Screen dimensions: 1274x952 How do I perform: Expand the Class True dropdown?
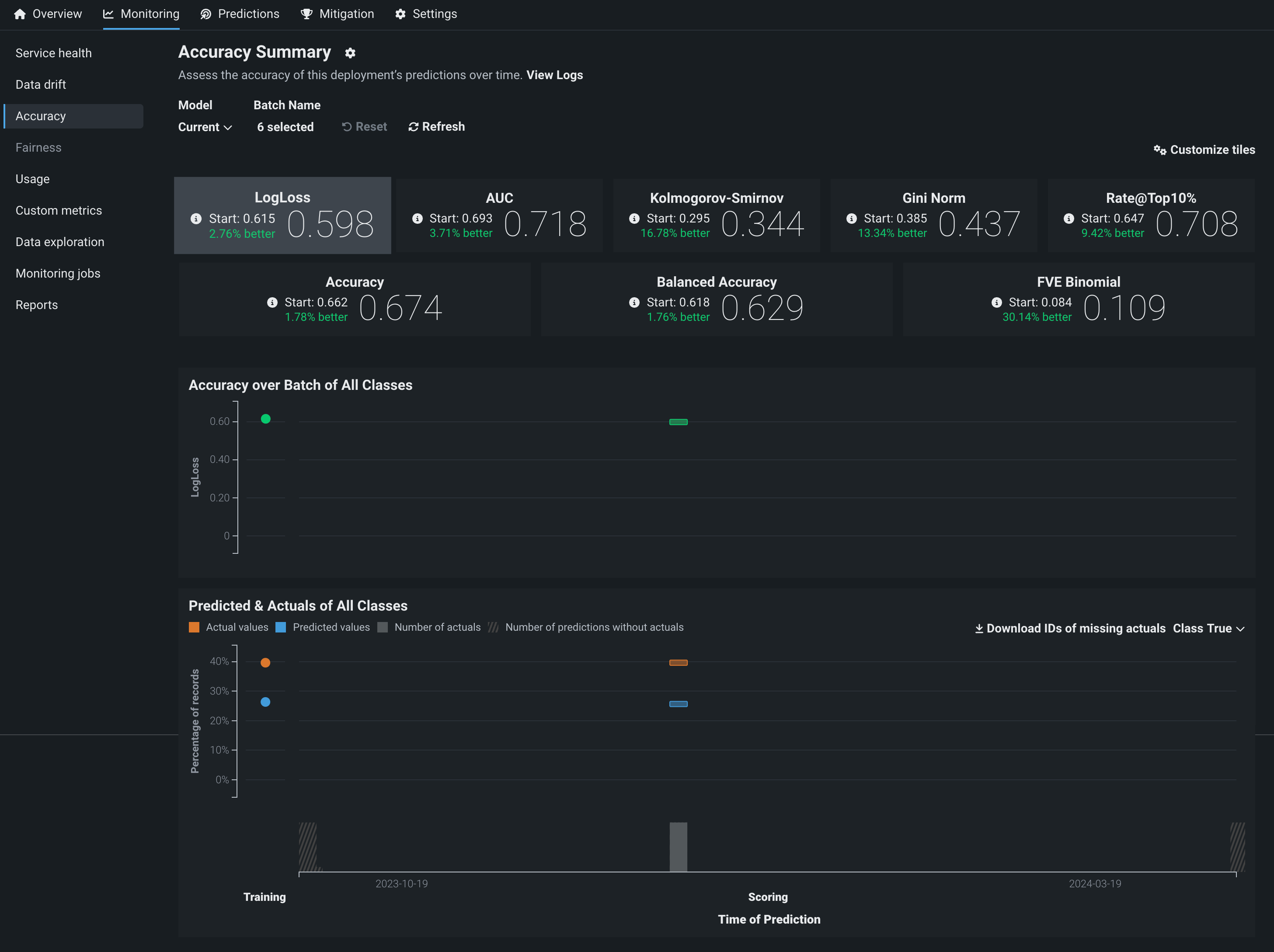(1208, 629)
